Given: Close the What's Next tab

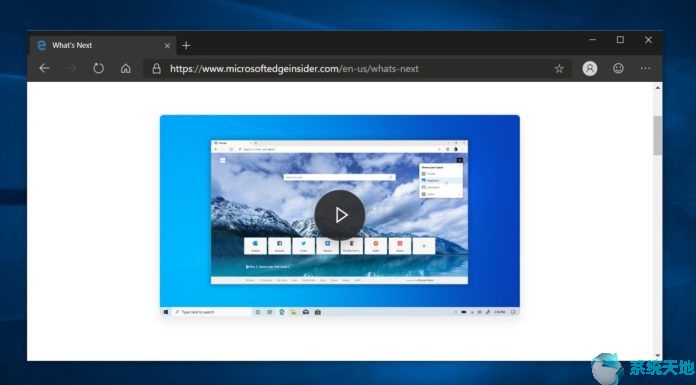Looking at the screenshot, I should coord(167,45).
